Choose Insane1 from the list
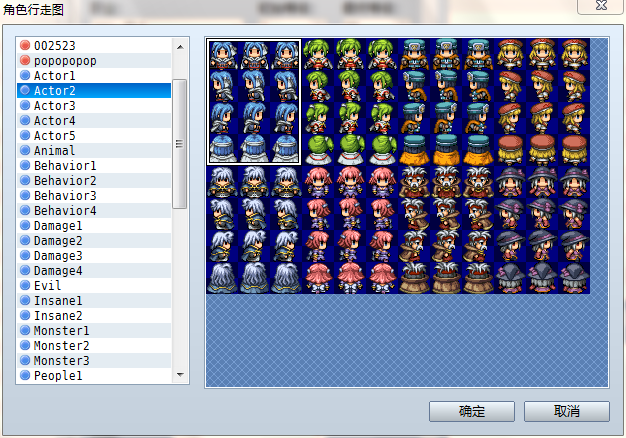The width and height of the screenshot is (626, 438). [x=94, y=301]
